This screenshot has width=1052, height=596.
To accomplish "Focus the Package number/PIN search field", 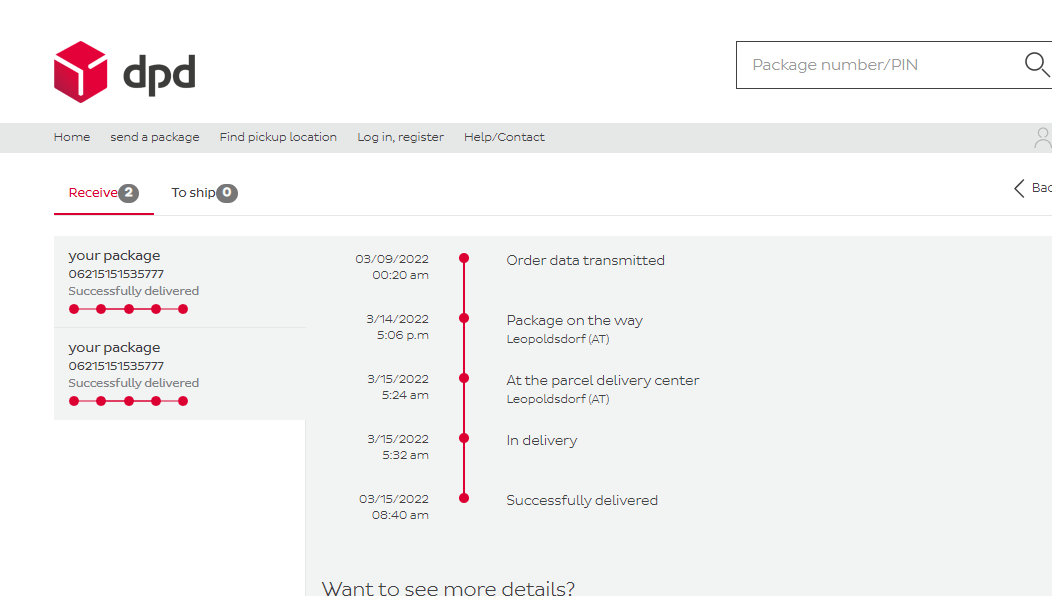I will pos(880,65).
